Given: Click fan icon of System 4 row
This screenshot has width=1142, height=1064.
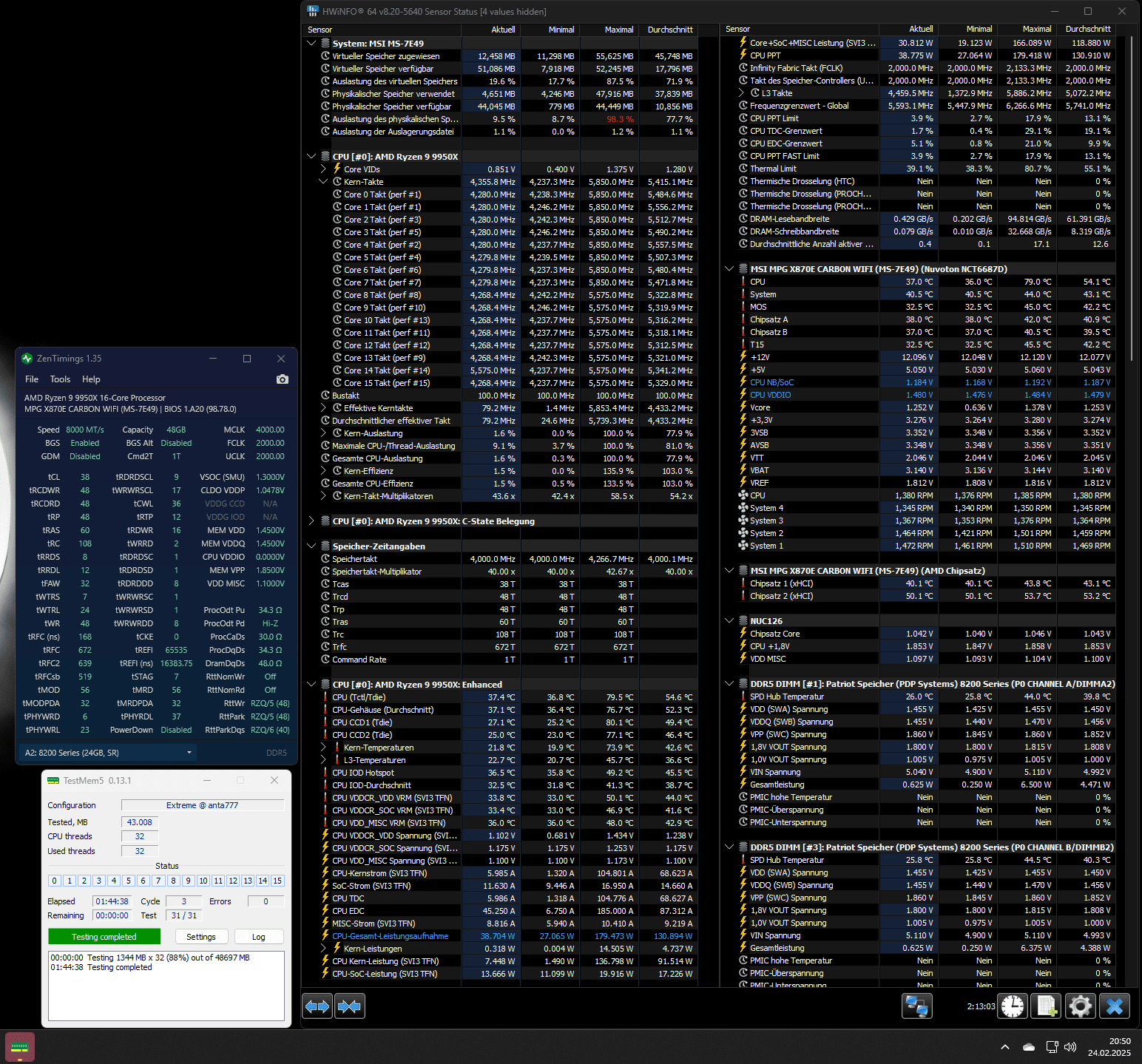Looking at the screenshot, I should 743,508.
